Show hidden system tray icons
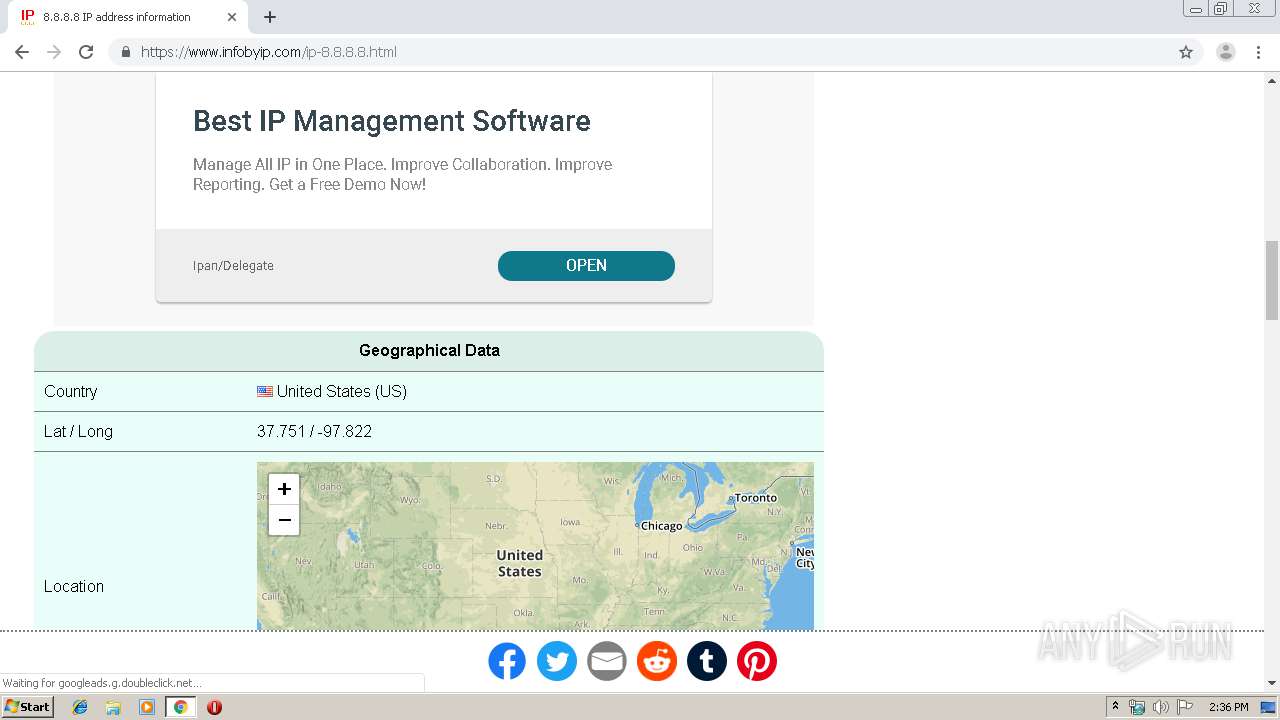This screenshot has height=720, width=1280. click(1115, 707)
